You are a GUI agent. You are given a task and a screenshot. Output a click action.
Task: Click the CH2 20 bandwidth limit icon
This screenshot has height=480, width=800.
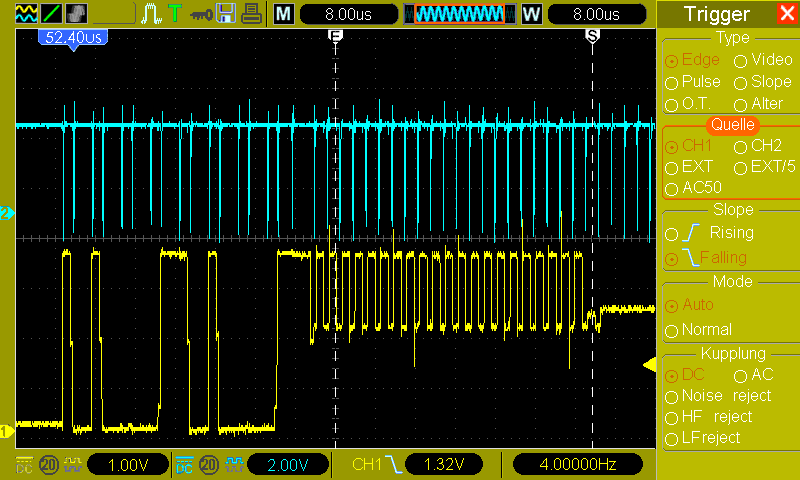(209, 464)
